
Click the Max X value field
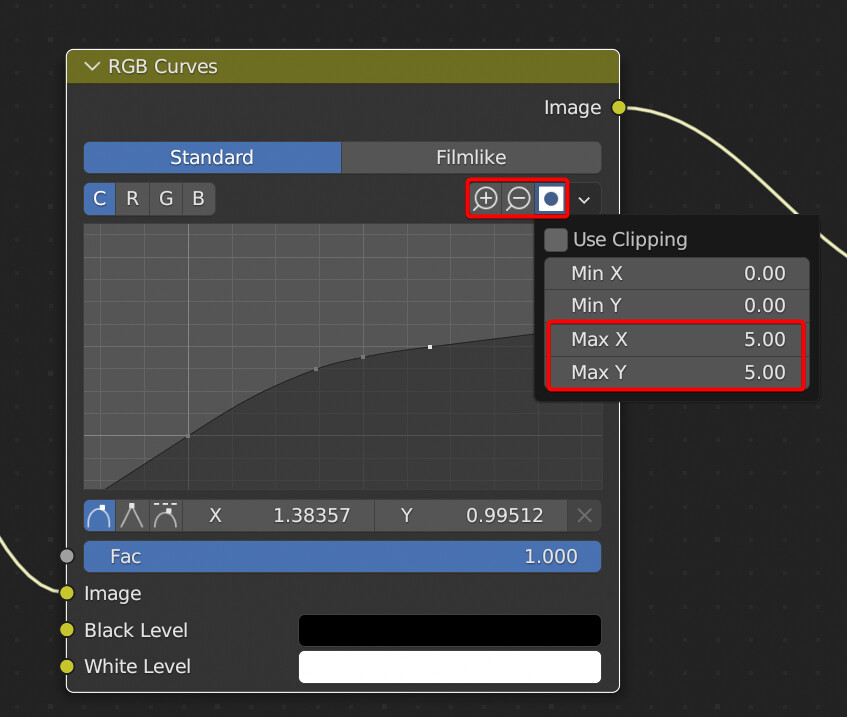[677, 339]
